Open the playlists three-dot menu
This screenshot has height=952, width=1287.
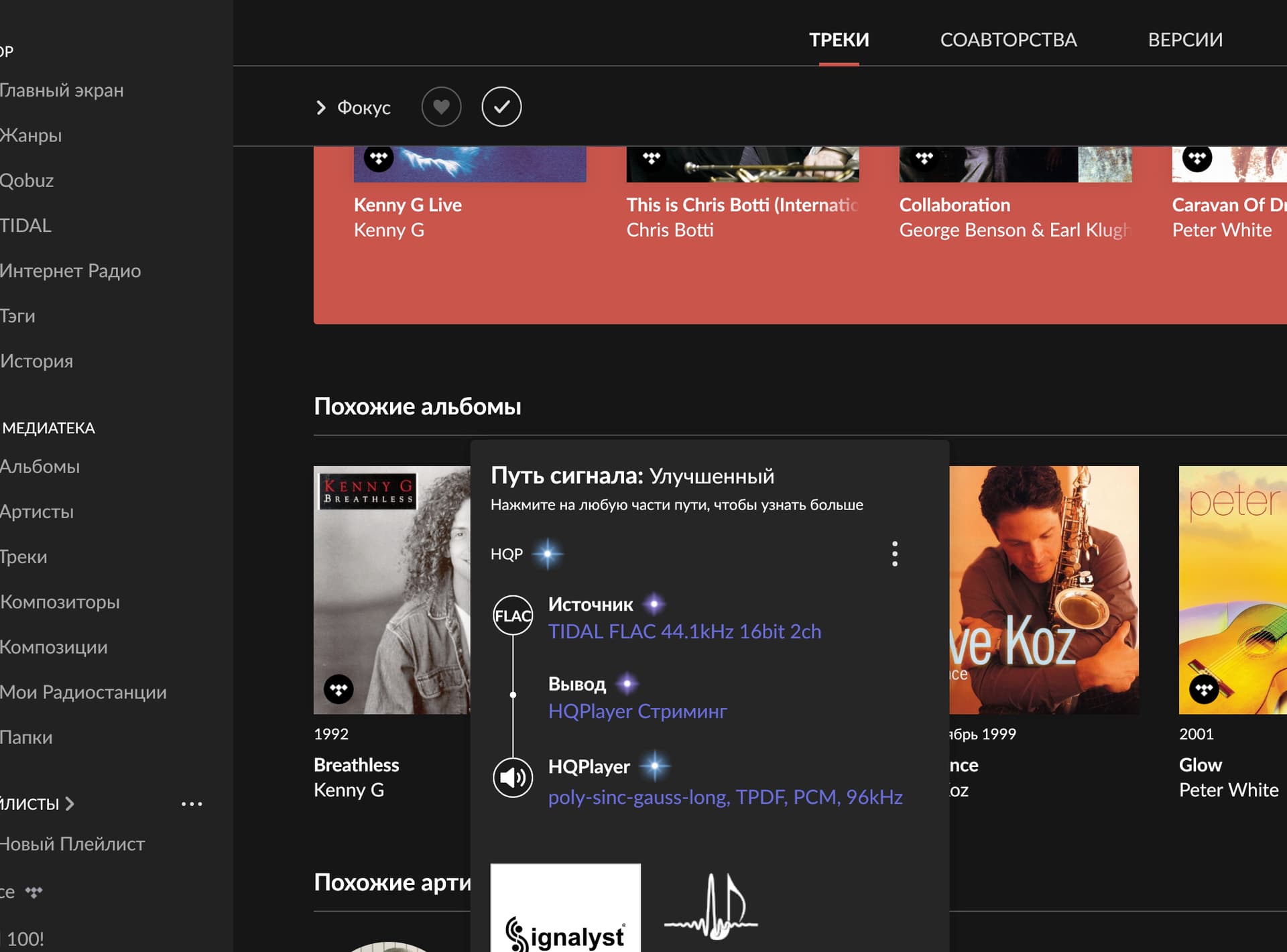(192, 803)
